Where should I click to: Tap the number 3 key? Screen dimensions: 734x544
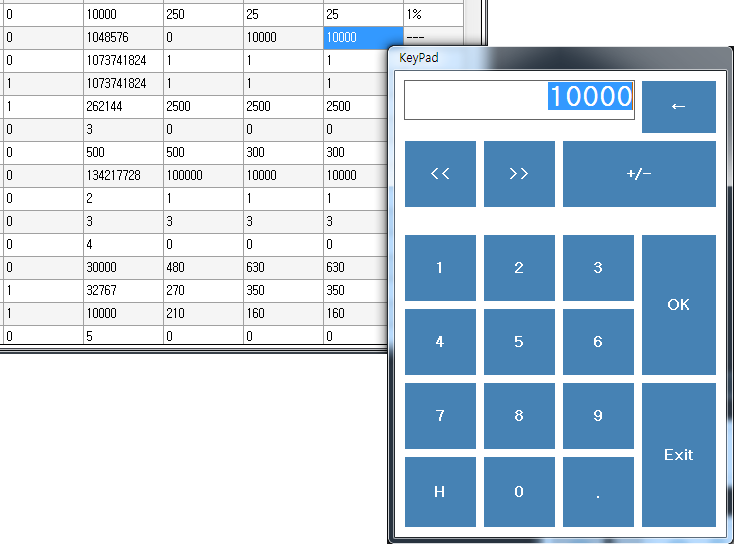tap(598, 268)
